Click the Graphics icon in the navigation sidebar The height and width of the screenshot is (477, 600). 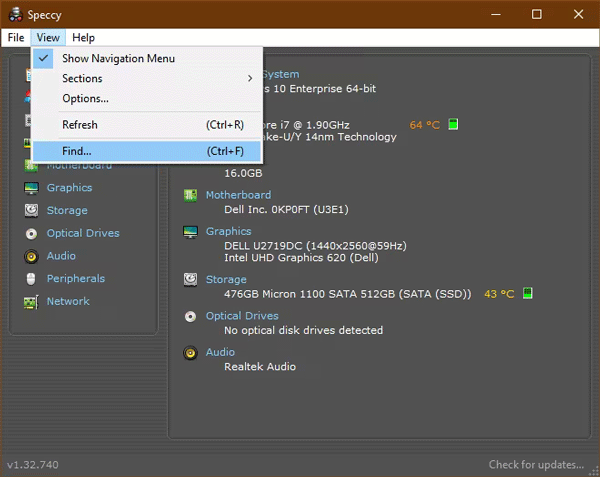(30, 188)
